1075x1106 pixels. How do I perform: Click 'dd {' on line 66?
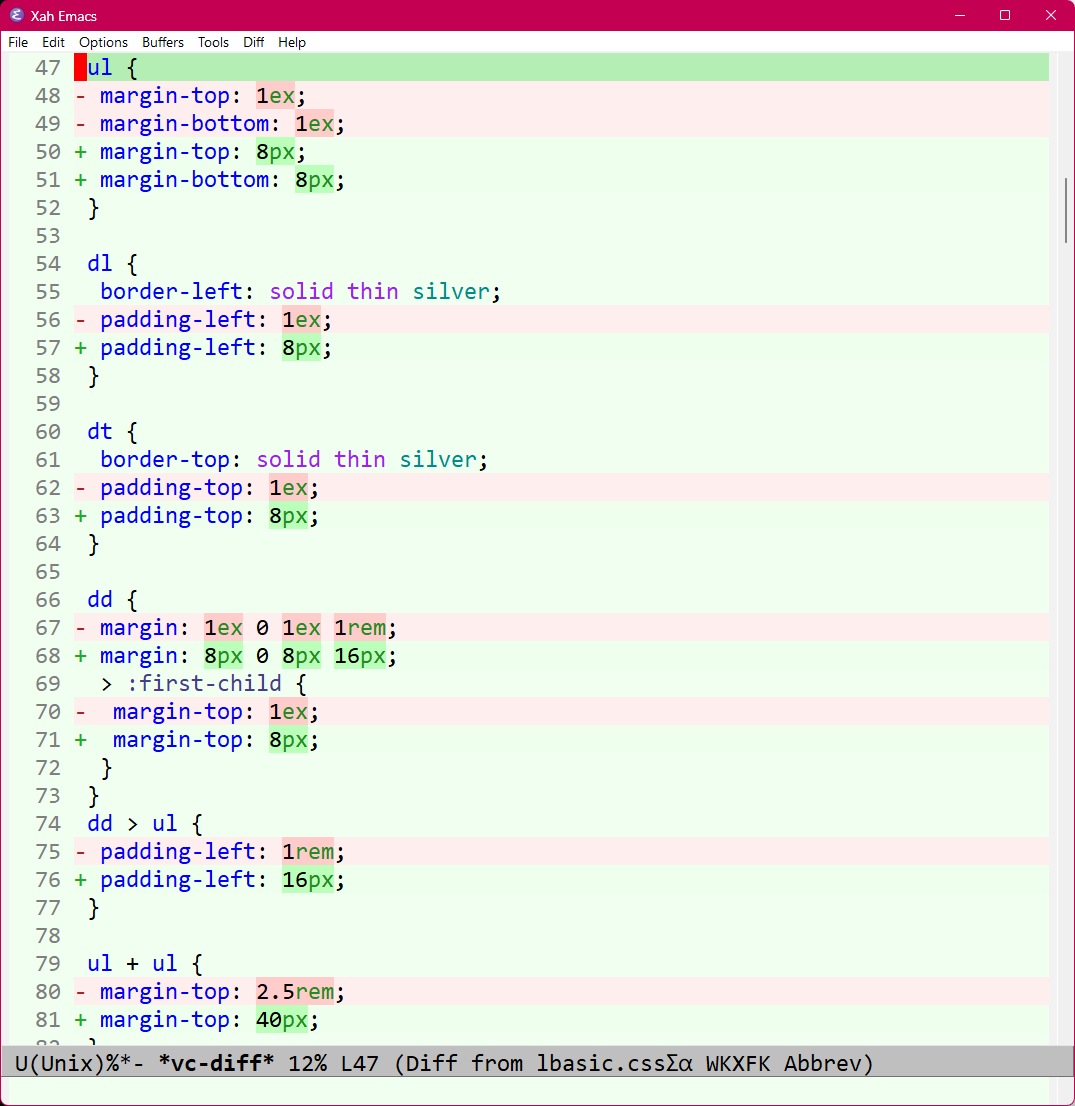point(112,600)
